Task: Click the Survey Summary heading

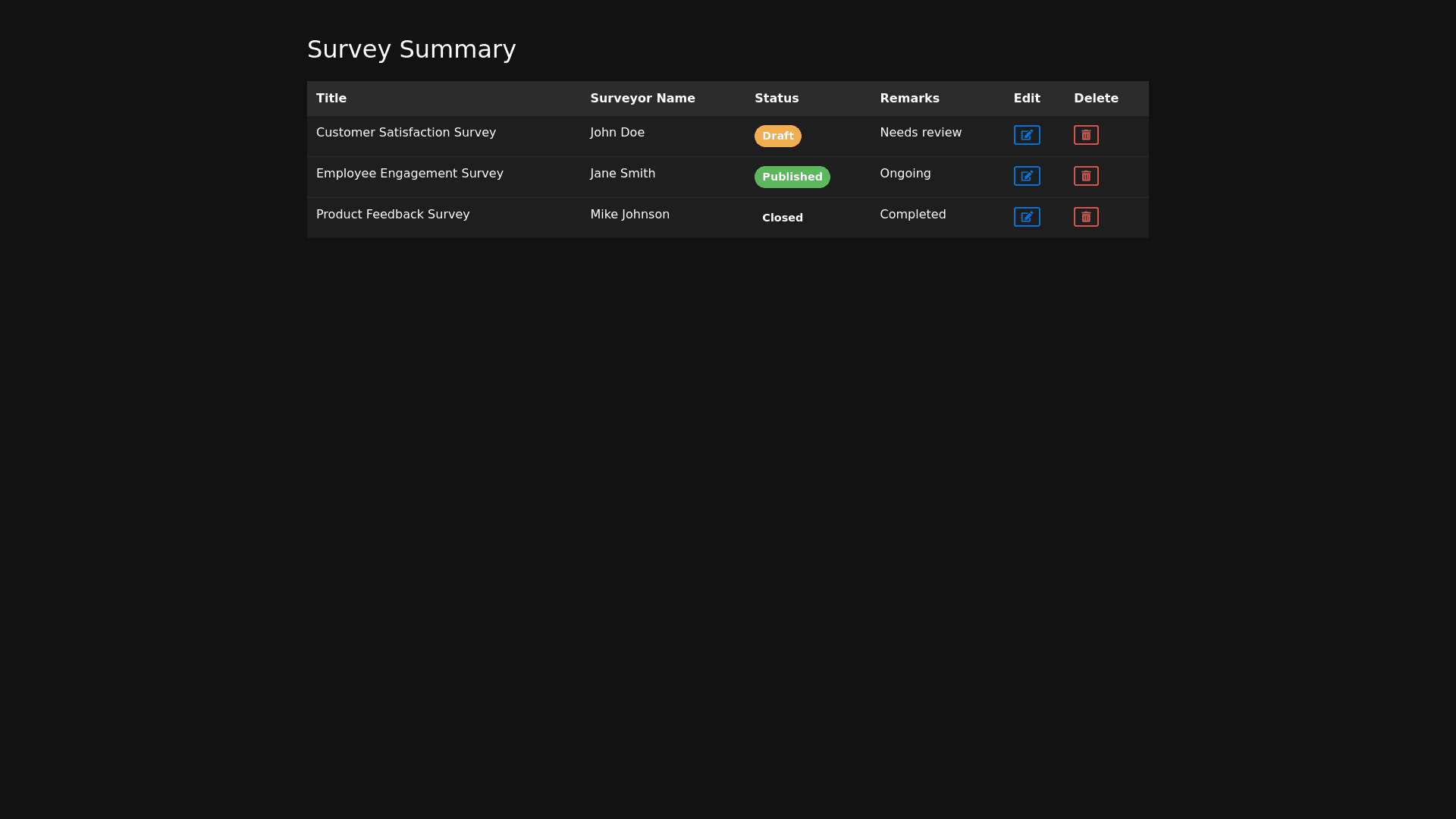Action: click(411, 49)
